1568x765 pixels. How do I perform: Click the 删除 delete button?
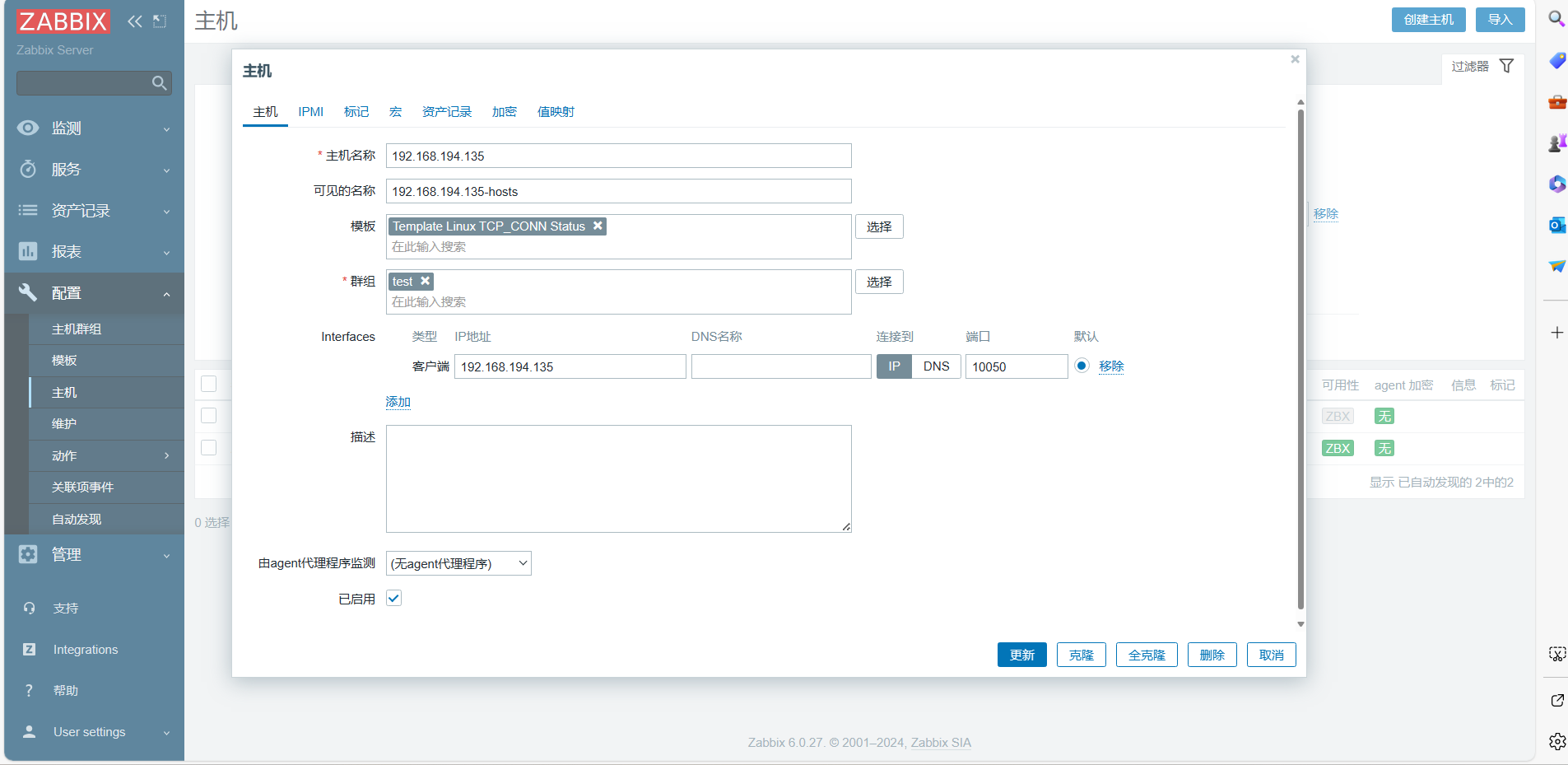(1212, 655)
